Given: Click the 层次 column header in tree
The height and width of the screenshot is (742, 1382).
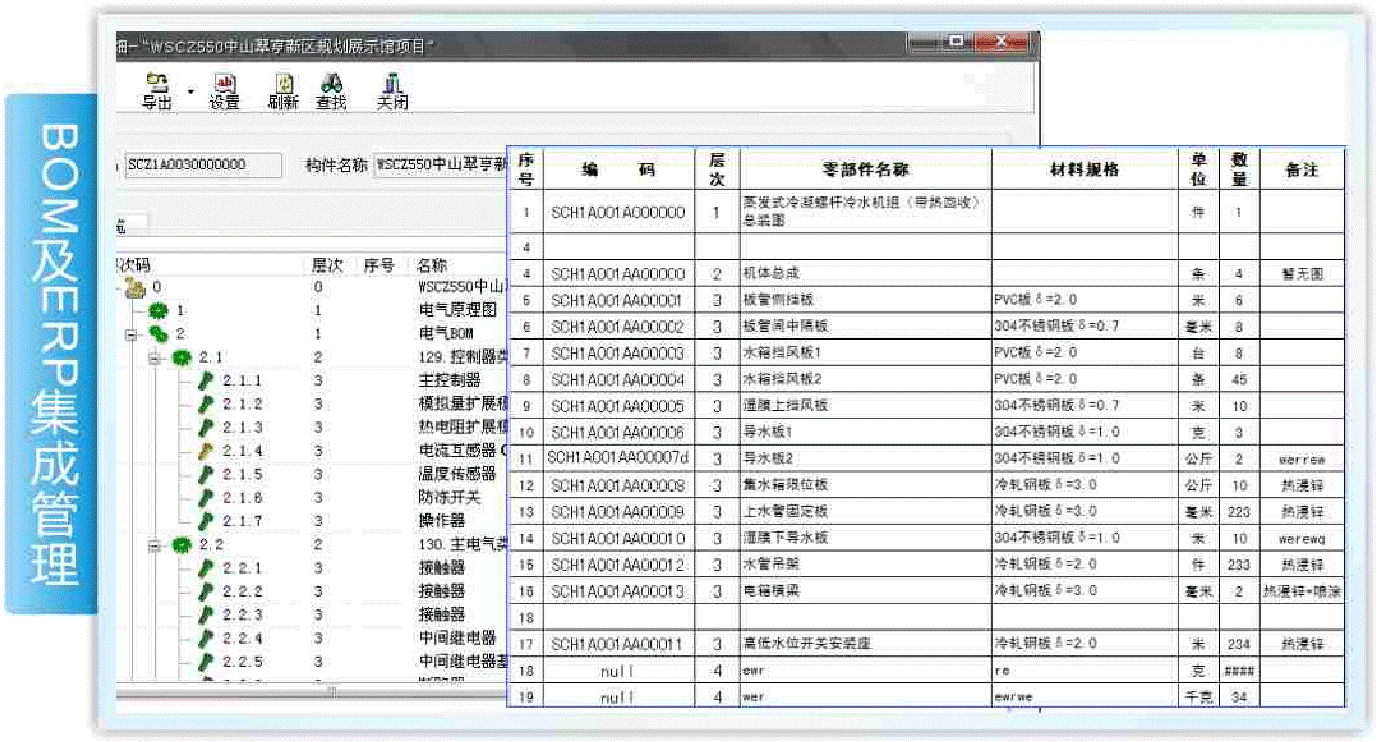Looking at the screenshot, I should click(x=327, y=266).
